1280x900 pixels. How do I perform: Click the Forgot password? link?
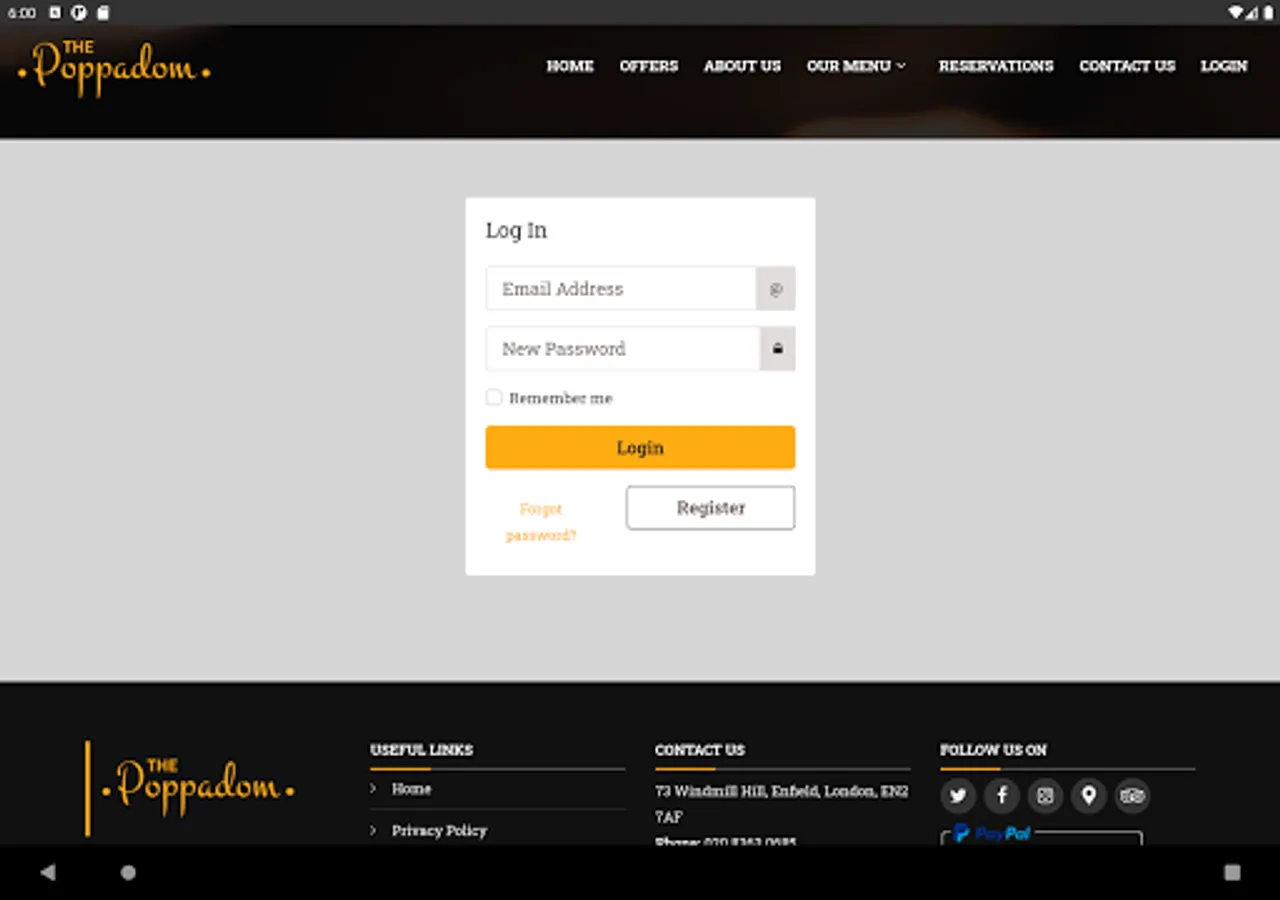(541, 522)
